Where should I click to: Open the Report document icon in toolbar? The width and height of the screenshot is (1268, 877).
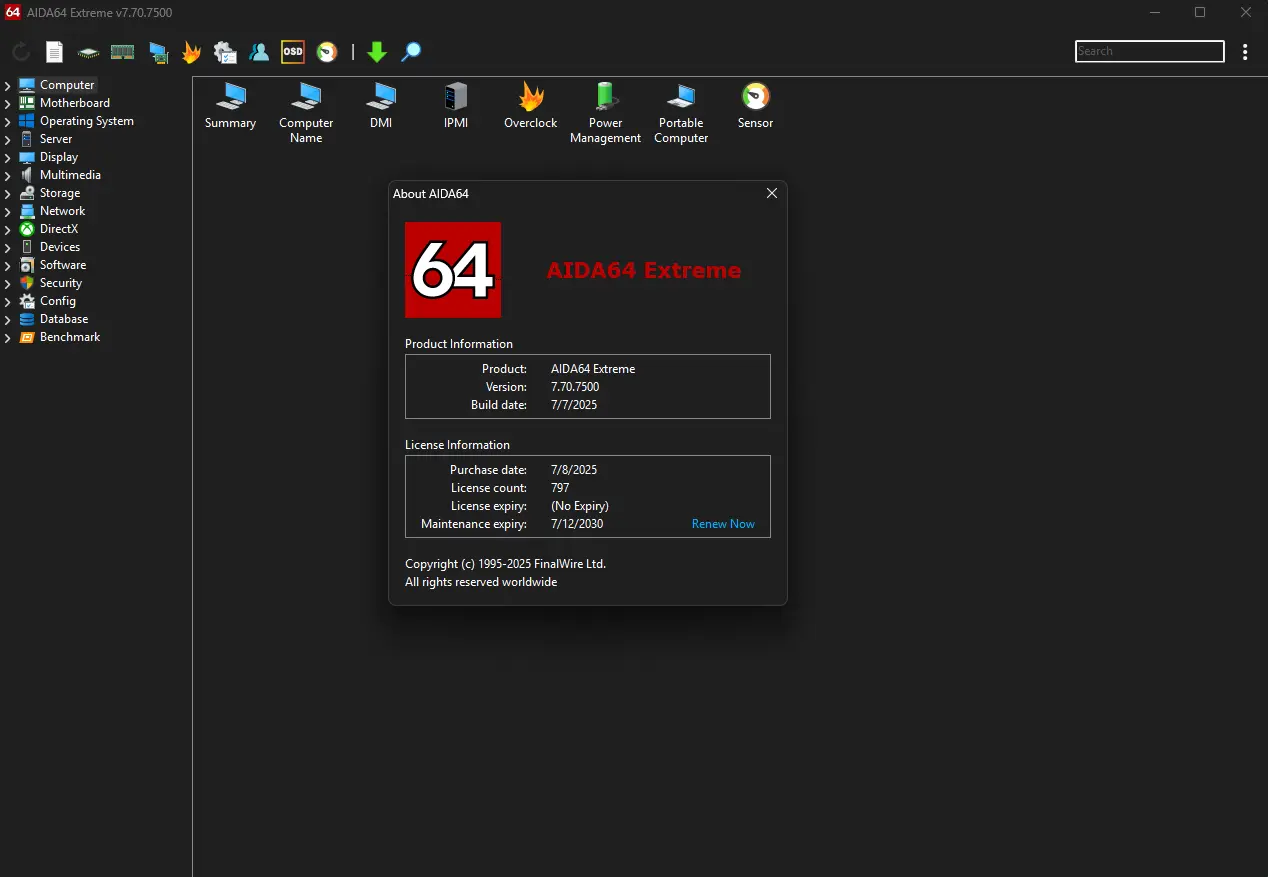(x=55, y=52)
